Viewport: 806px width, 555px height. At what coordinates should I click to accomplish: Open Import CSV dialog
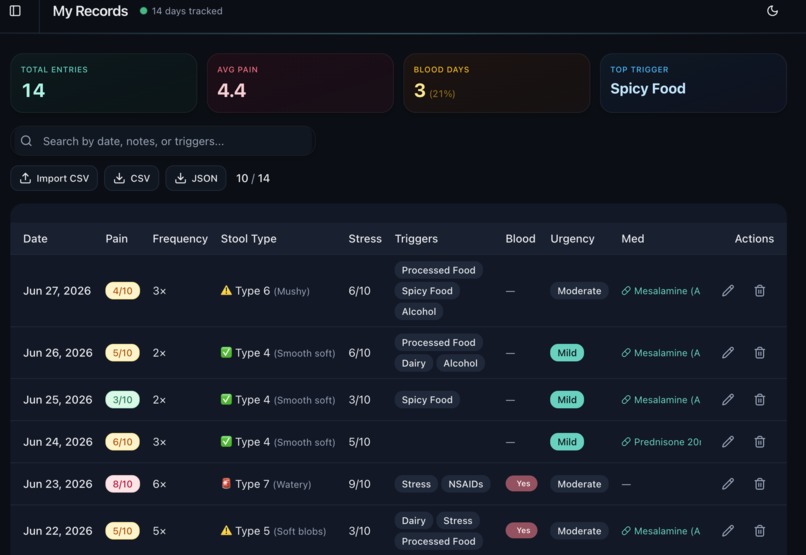coord(54,178)
